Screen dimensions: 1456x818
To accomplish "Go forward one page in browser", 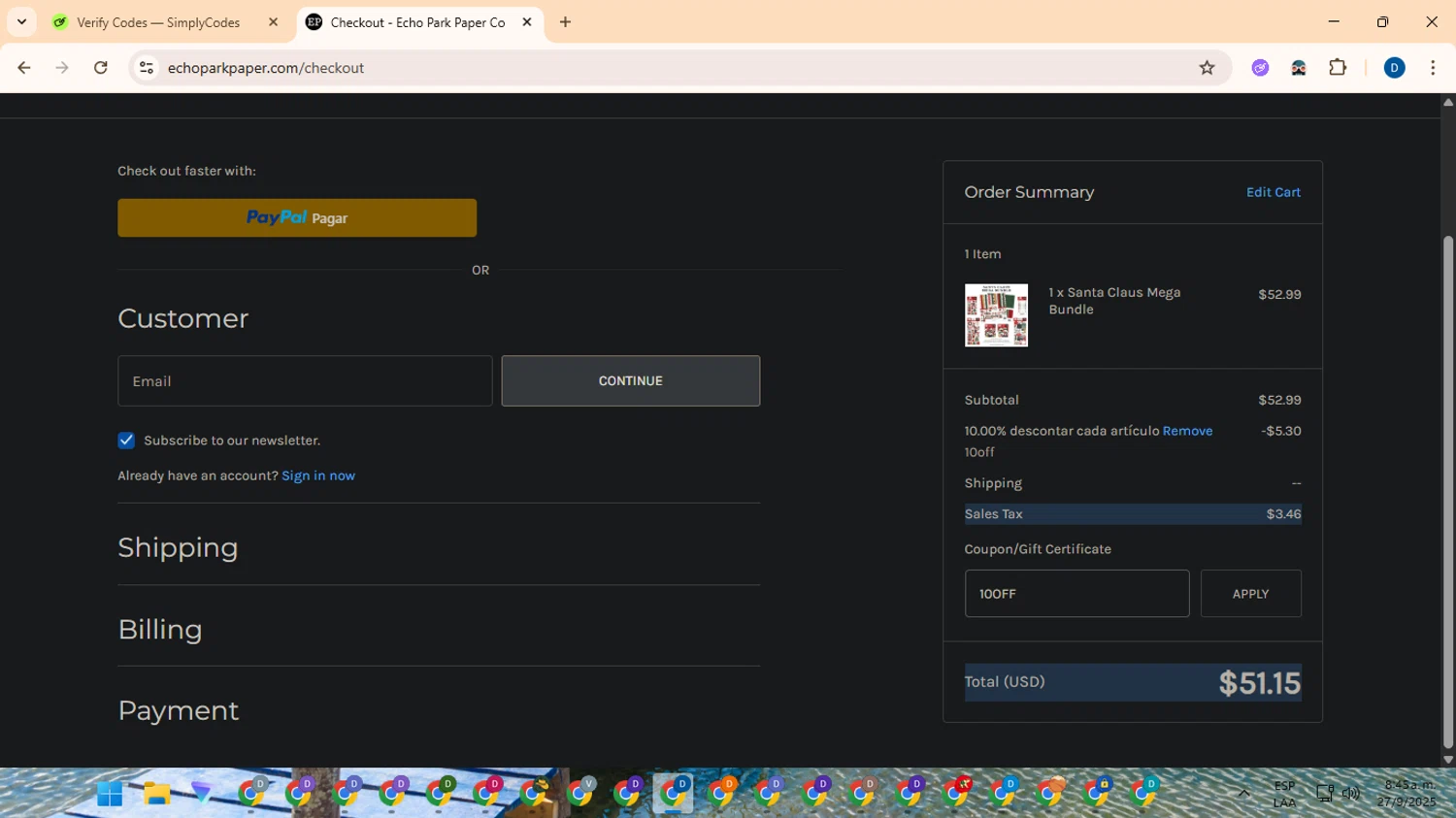I will pos(62,68).
